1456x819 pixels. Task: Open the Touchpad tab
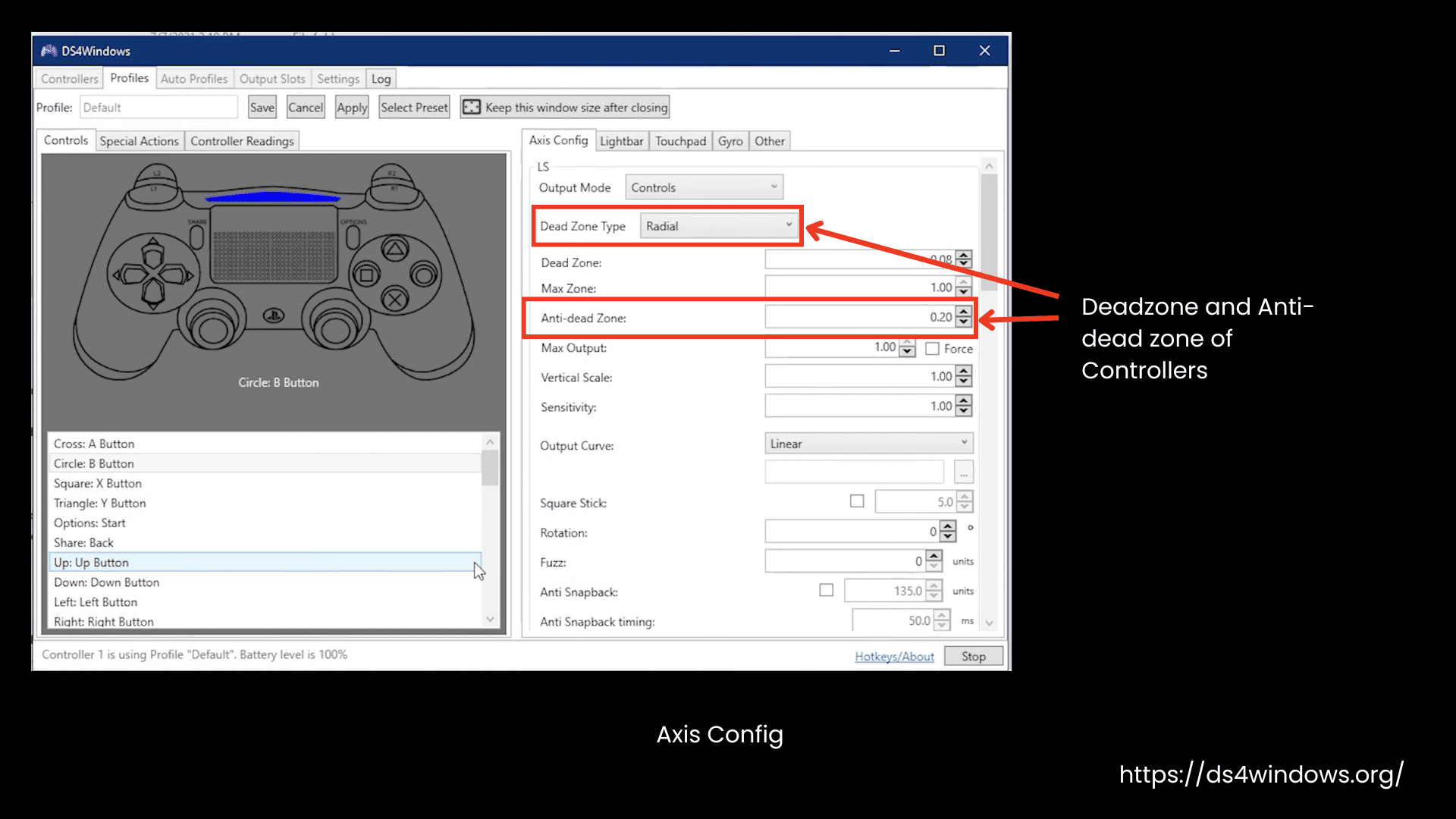(x=680, y=141)
